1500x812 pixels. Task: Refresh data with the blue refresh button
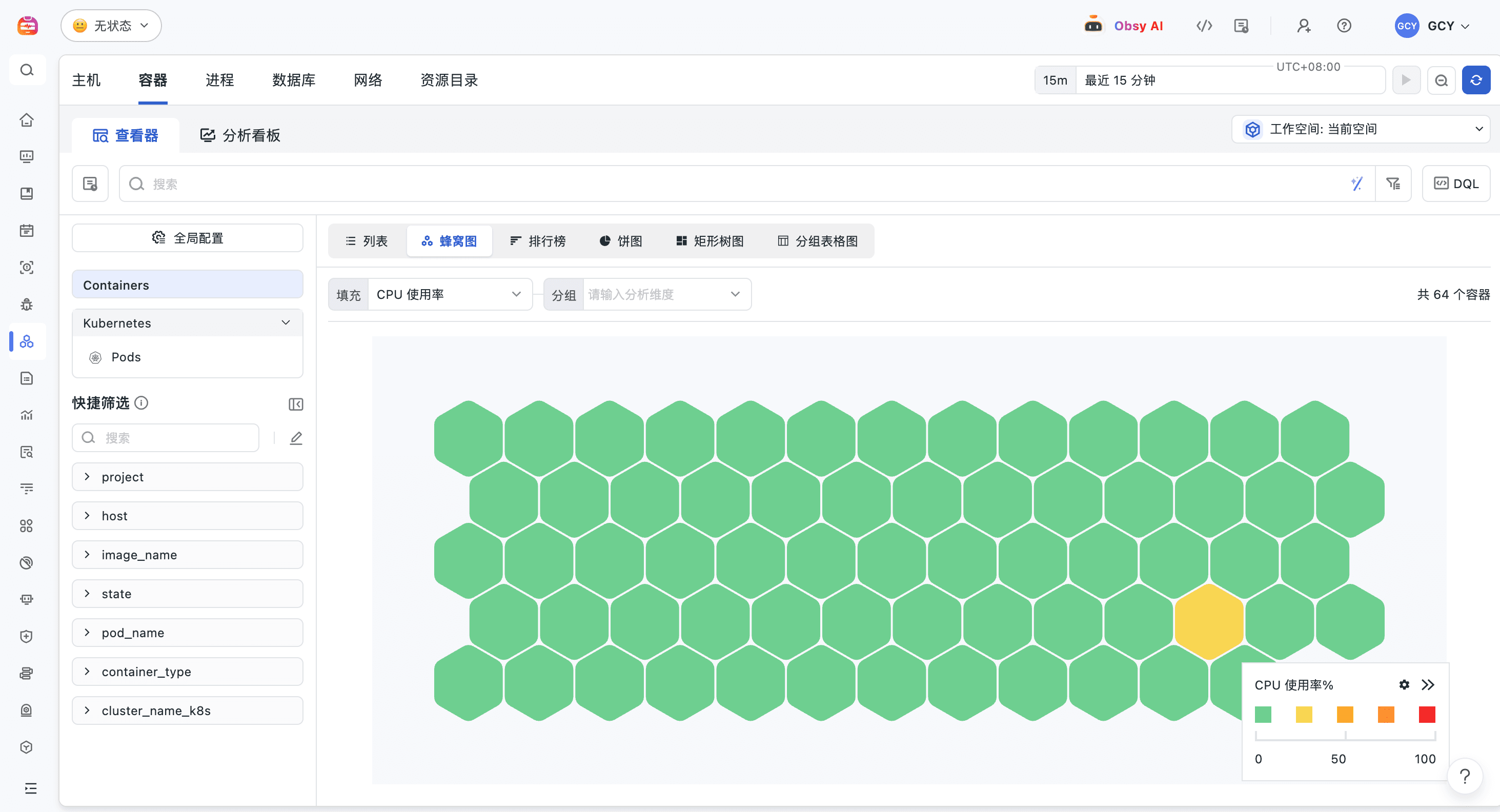1476,80
